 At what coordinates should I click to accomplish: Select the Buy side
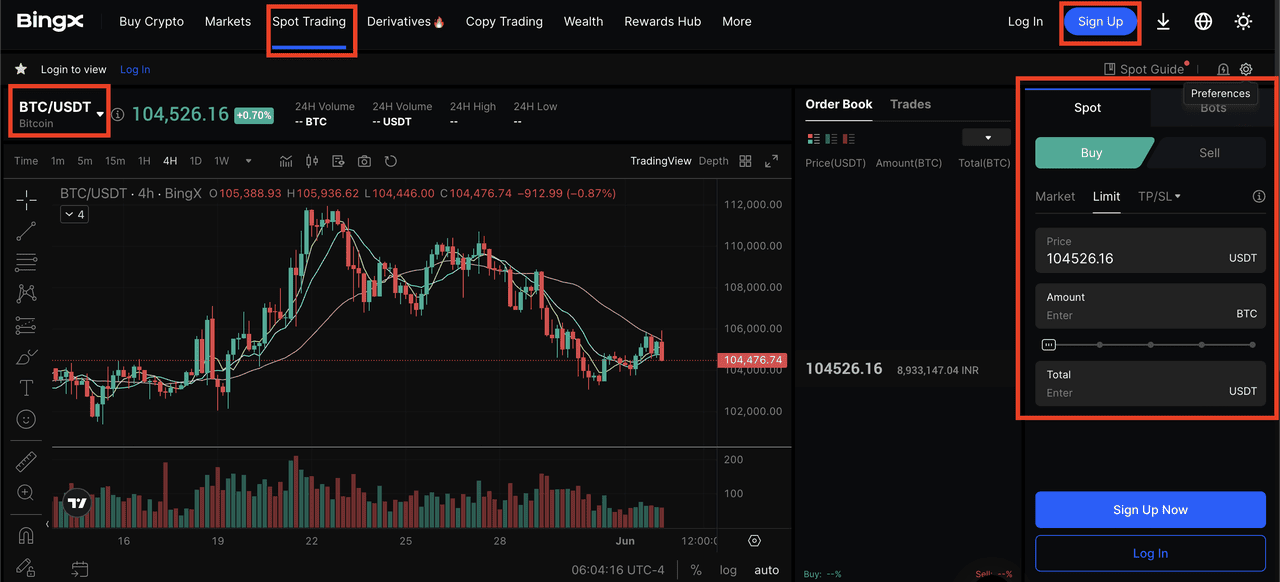click(1092, 153)
